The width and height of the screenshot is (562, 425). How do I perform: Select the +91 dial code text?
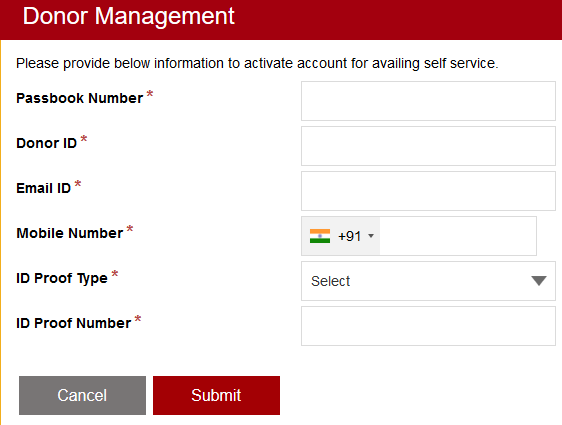[349, 236]
